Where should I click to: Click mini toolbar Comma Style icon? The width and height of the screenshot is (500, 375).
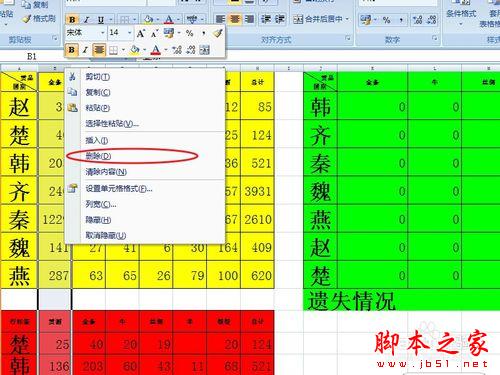click(203, 33)
